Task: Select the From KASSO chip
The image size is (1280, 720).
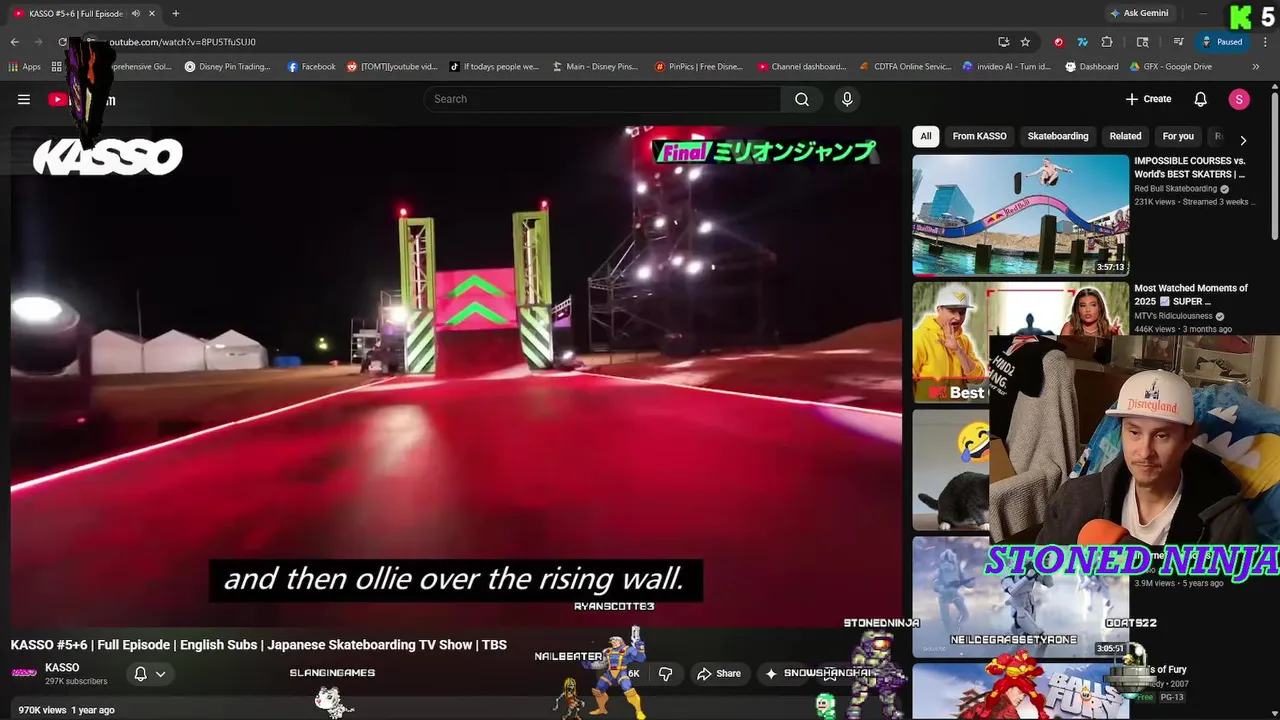Action: coord(979,136)
